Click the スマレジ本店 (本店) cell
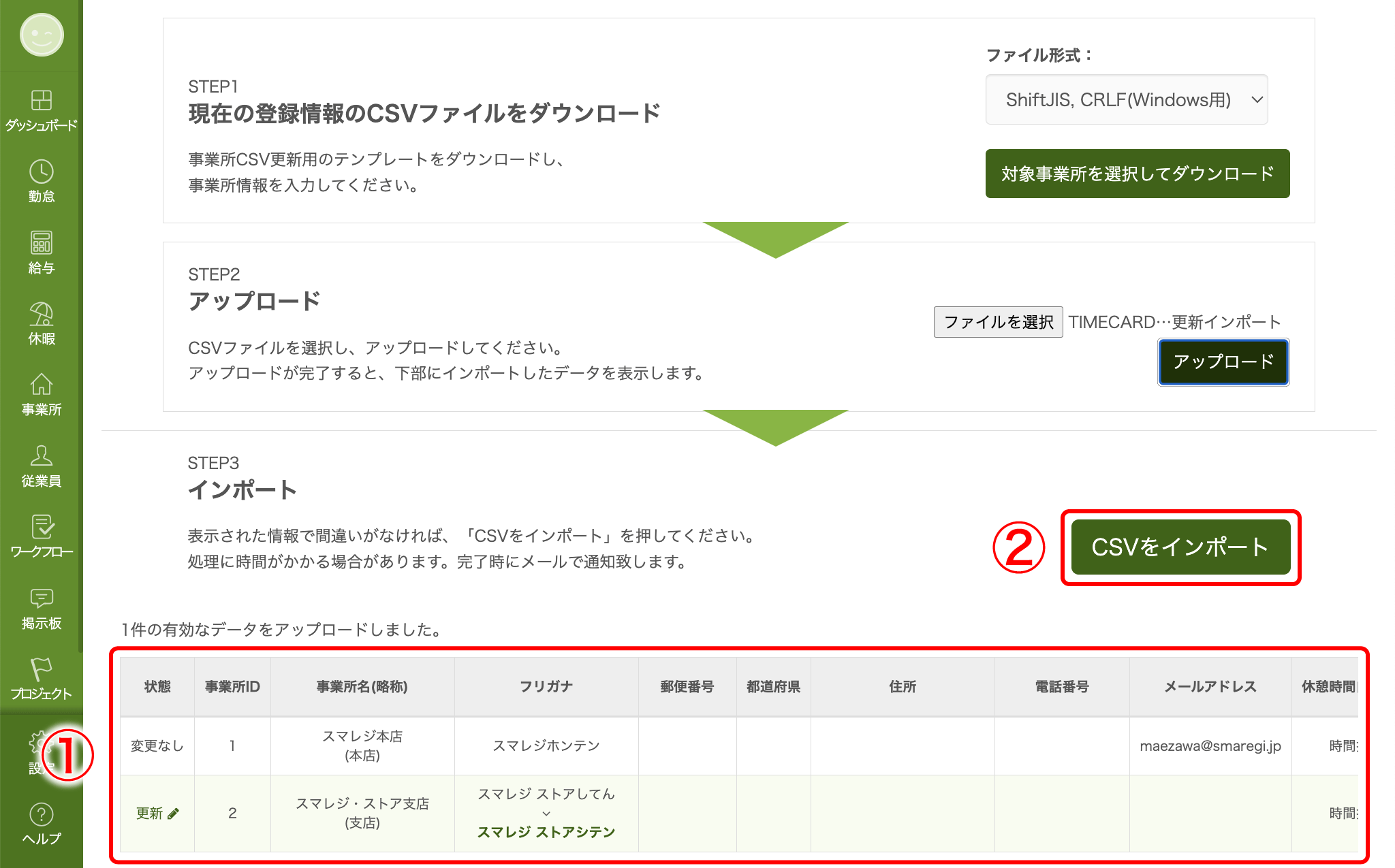The image size is (1395, 868). pyautogui.click(x=362, y=746)
